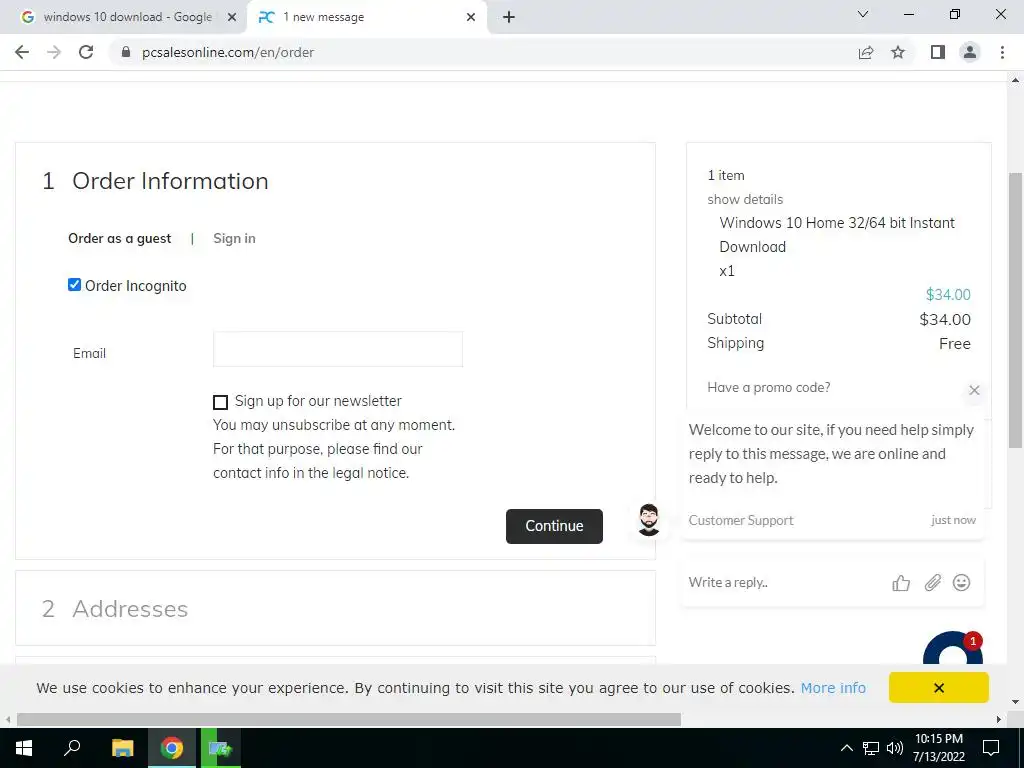
Task: Expand show details in order summary
Action: pos(745,199)
